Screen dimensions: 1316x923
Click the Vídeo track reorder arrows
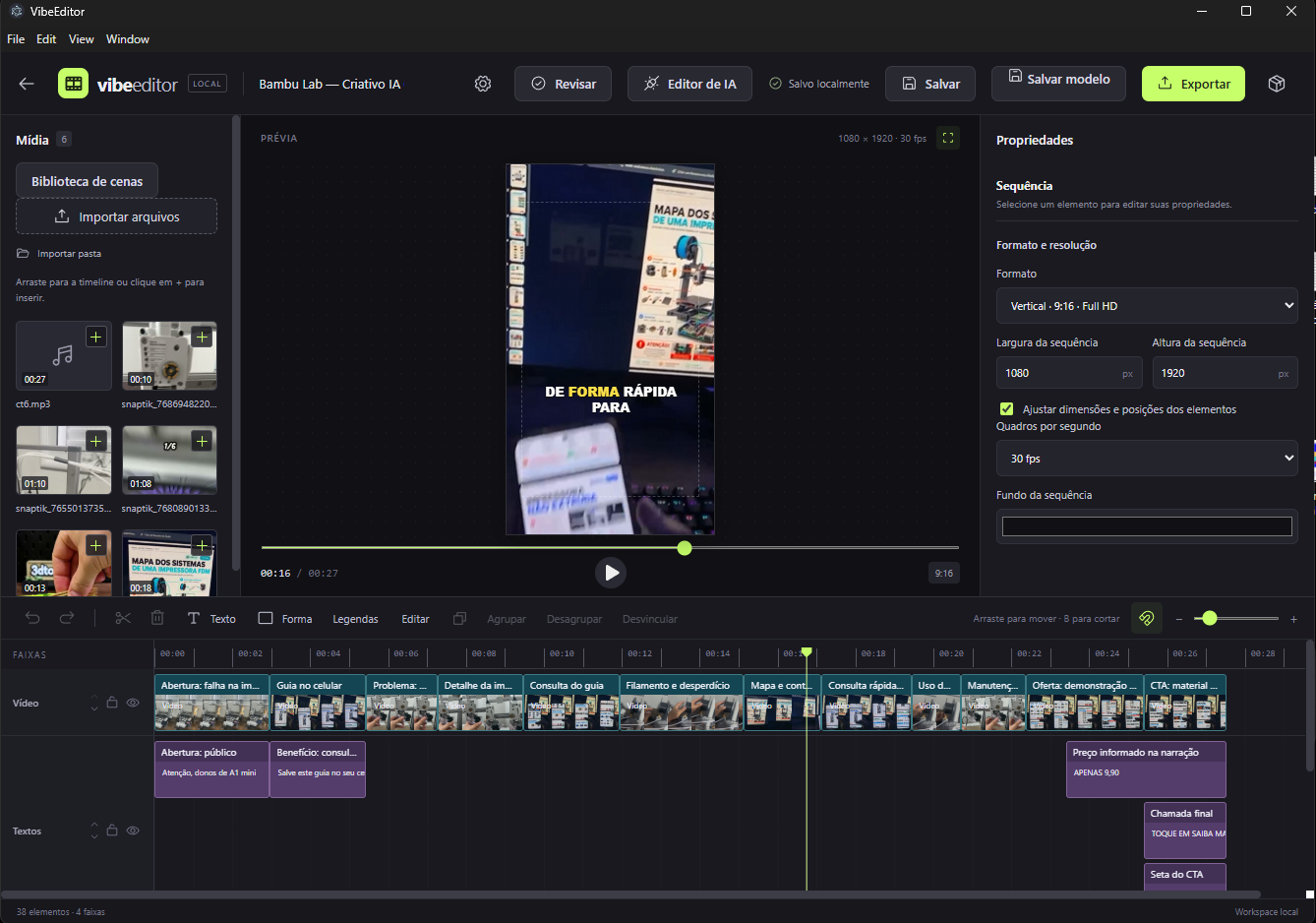[94, 703]
